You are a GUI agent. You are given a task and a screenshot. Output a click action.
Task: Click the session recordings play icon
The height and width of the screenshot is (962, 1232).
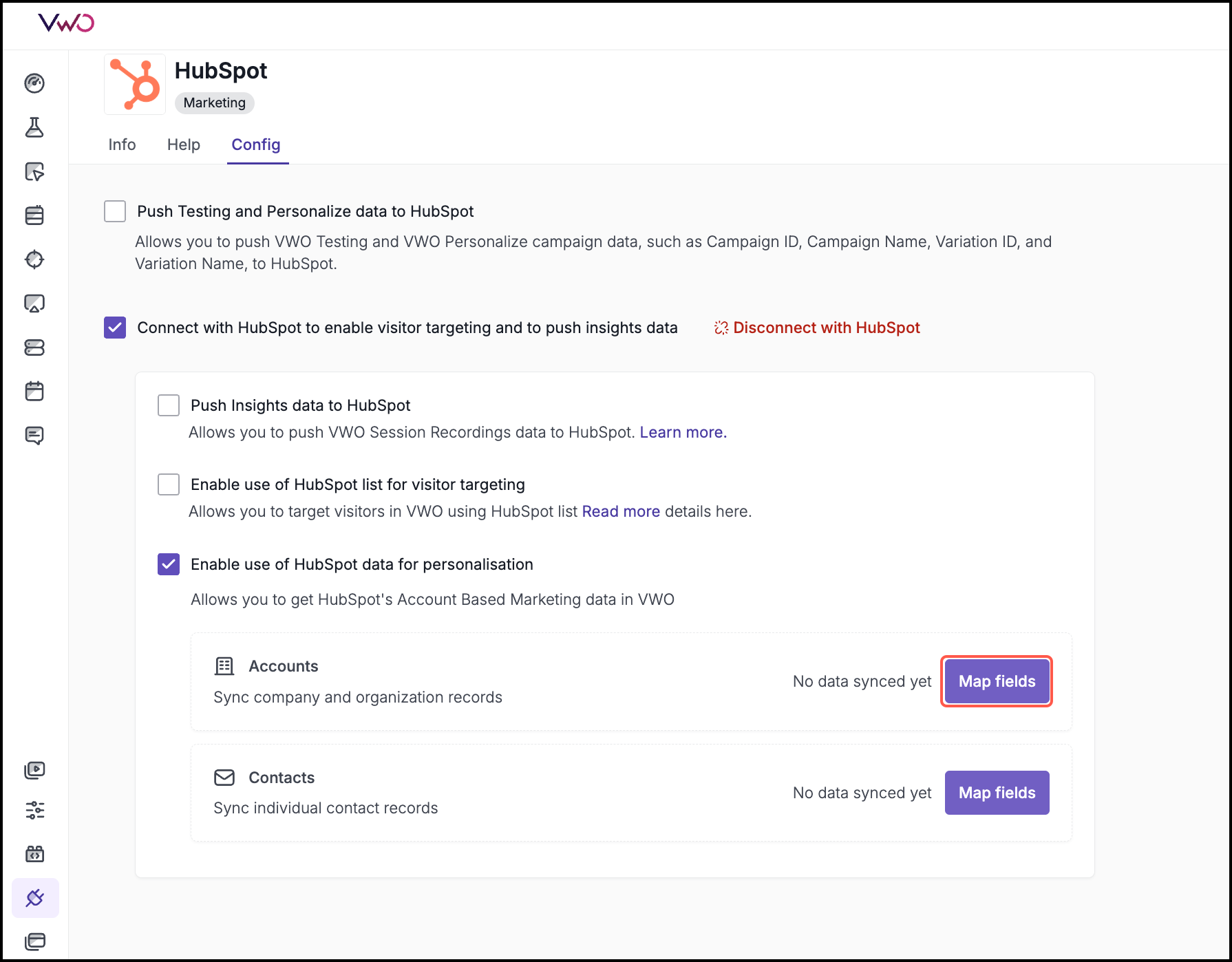click(x=34, y=770)
